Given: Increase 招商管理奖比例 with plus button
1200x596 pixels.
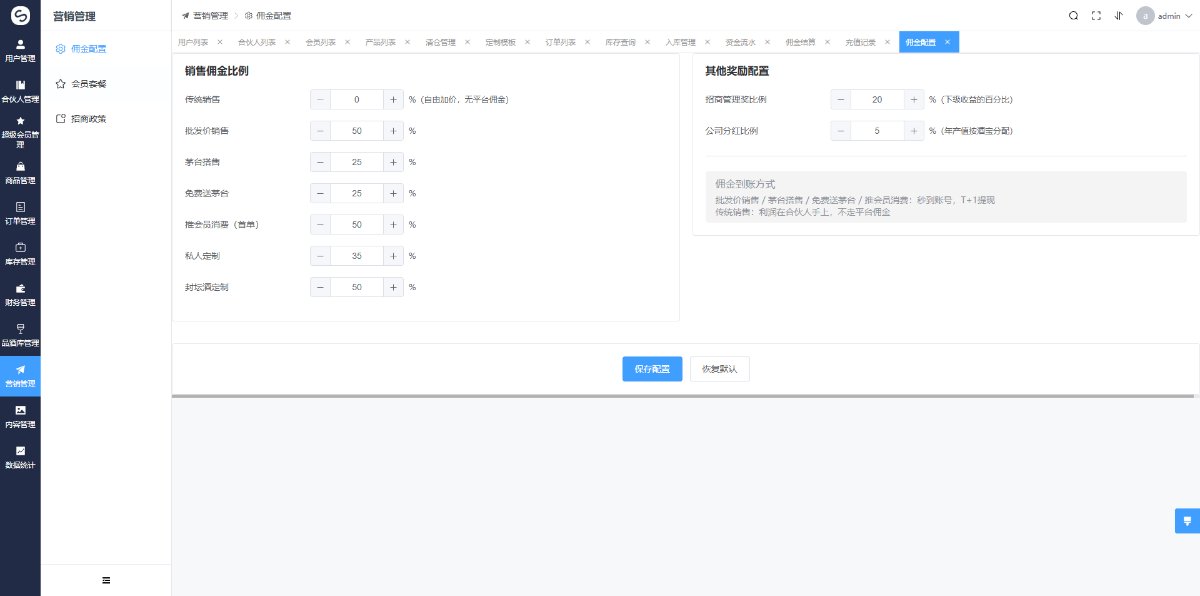Looking at the screenshot, I should (x=914, y=100).
